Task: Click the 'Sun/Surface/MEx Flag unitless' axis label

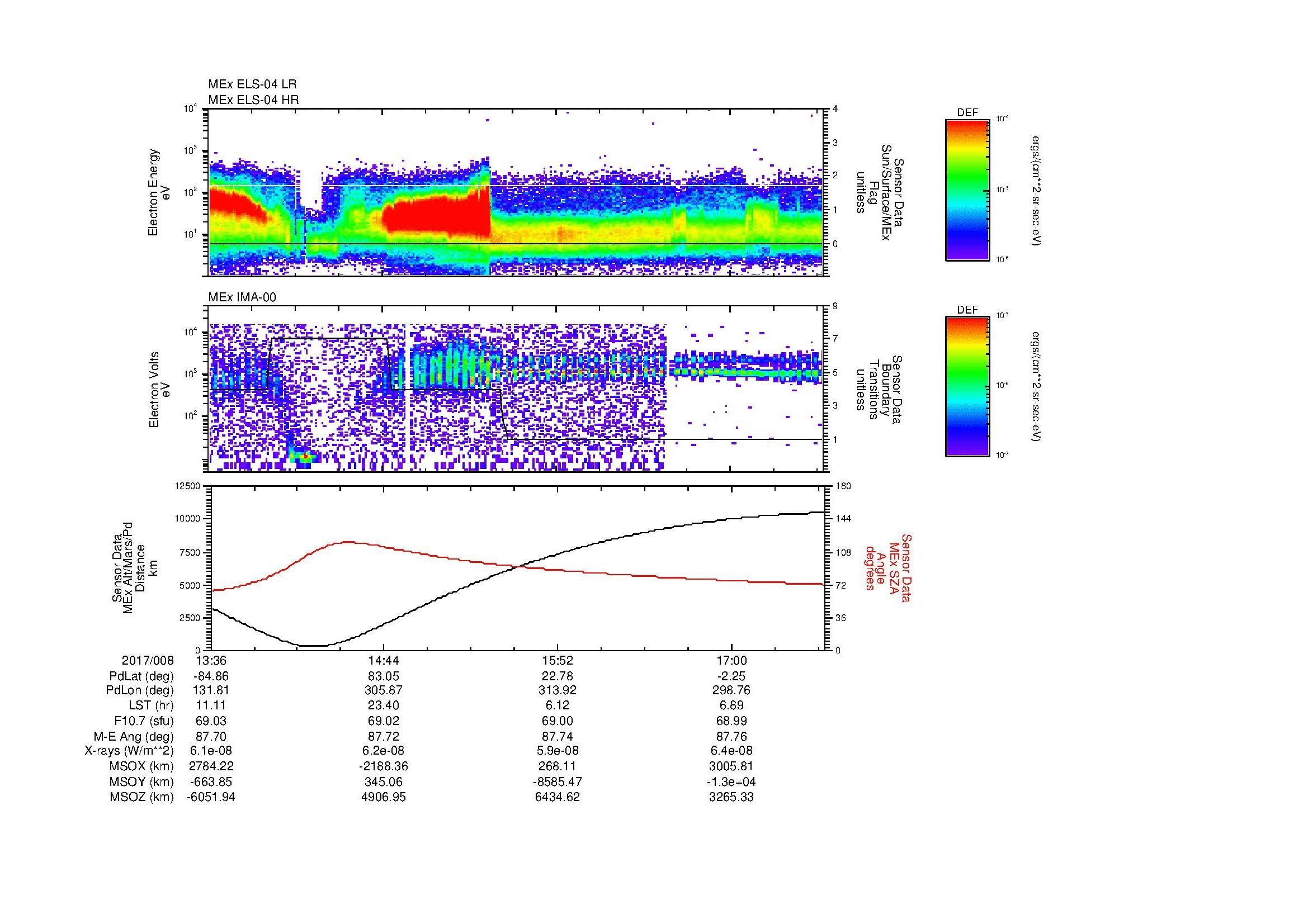Action: point(879,192)
